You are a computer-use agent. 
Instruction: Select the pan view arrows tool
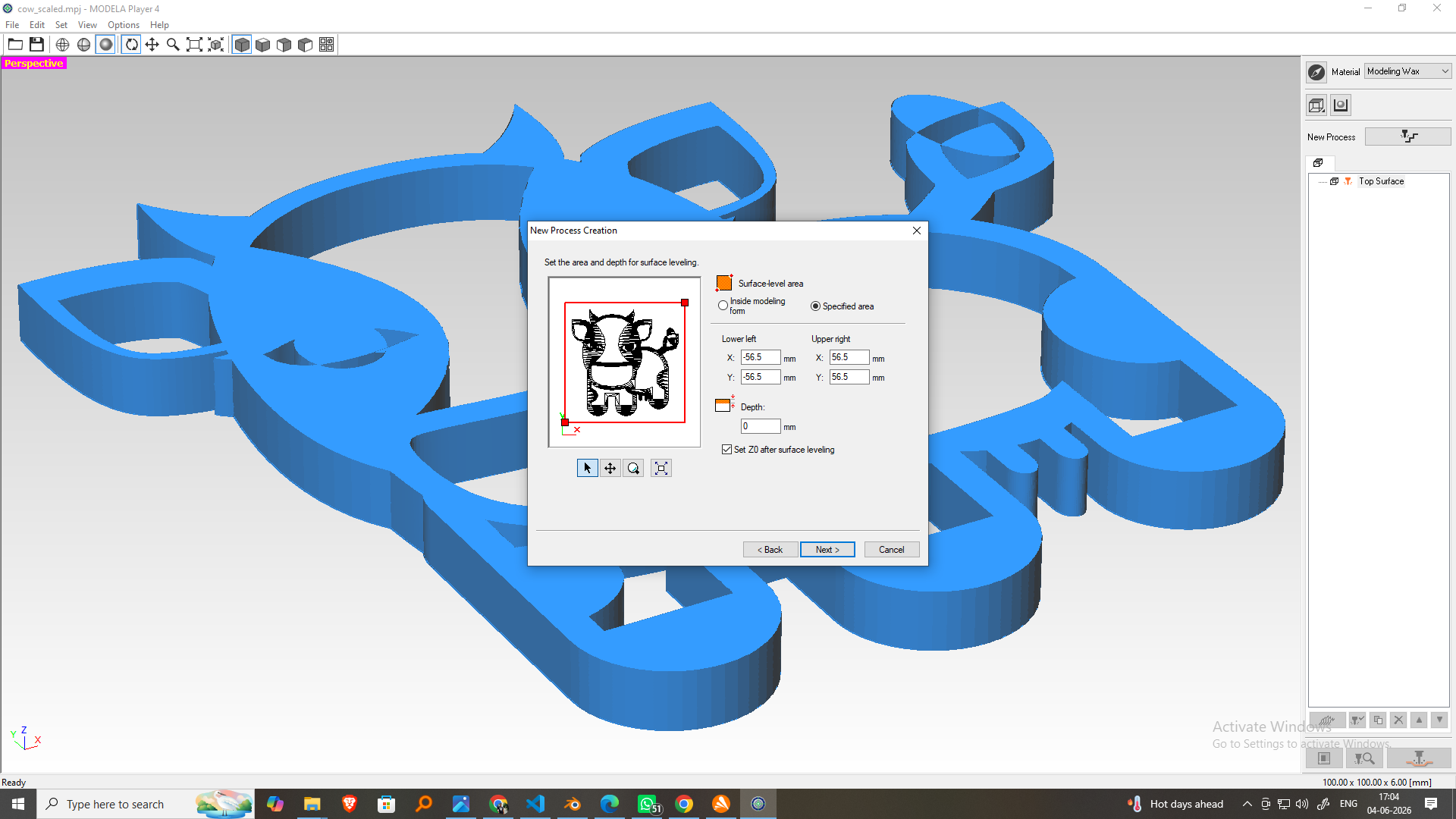pyautogui.click(x=152, y=45)
